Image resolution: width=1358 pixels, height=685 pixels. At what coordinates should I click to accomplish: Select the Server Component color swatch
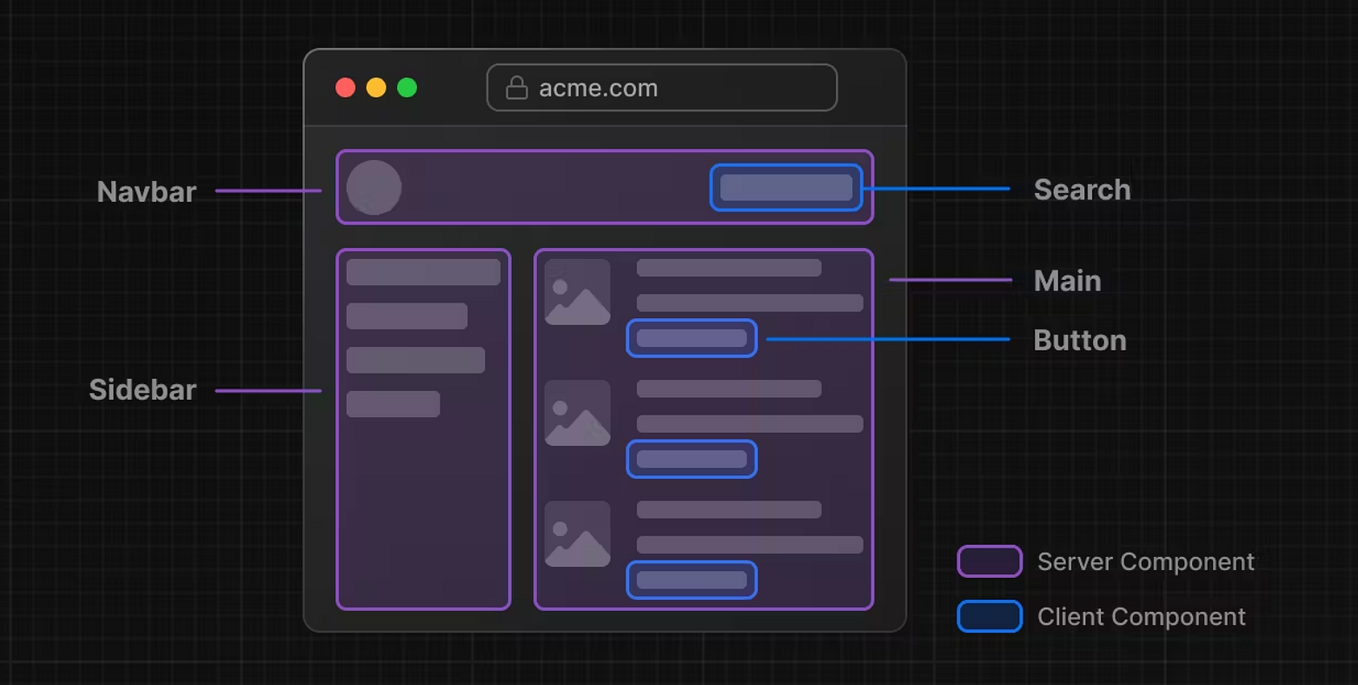click(x=988, y=562)
